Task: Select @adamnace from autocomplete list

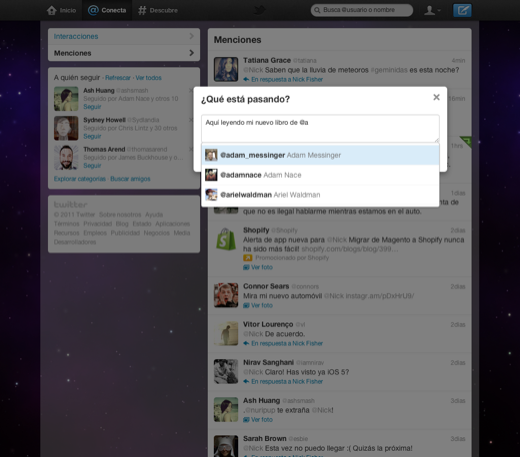Action: click(x=320, y=175)
